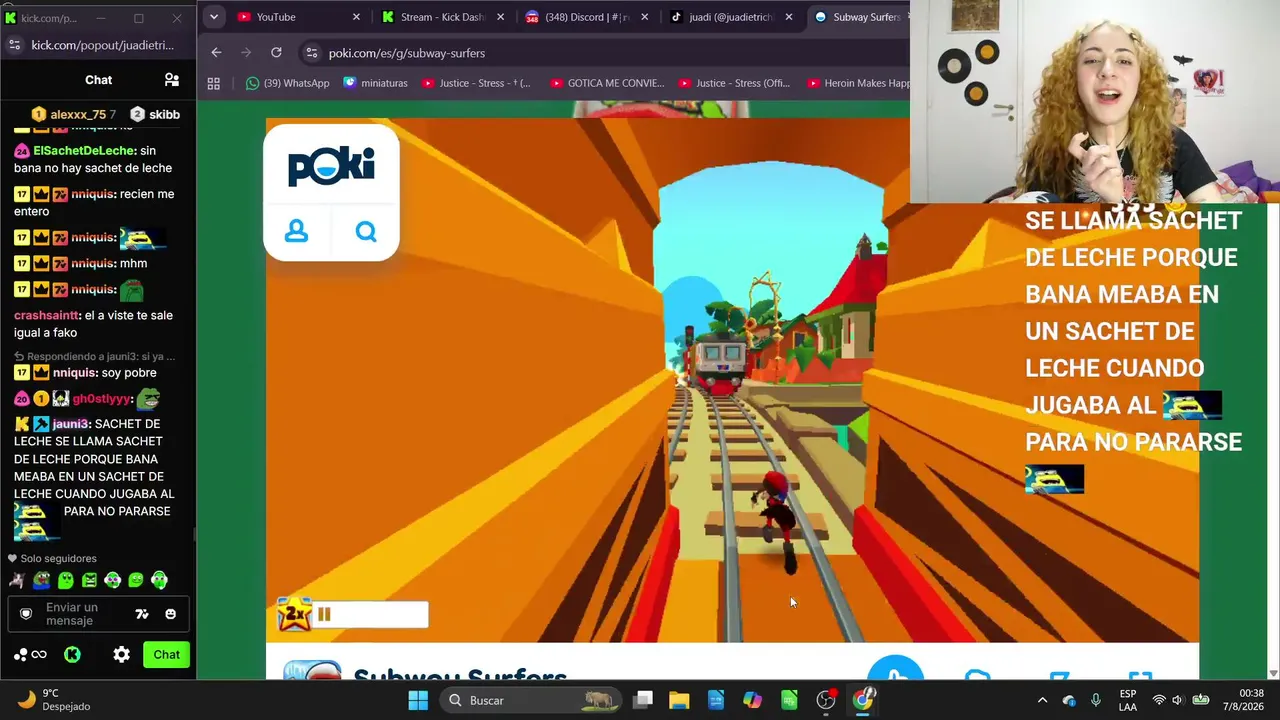Open File Explorer from taskbar
Viewport: 1280px width, 720px height.
click(679, 700)
